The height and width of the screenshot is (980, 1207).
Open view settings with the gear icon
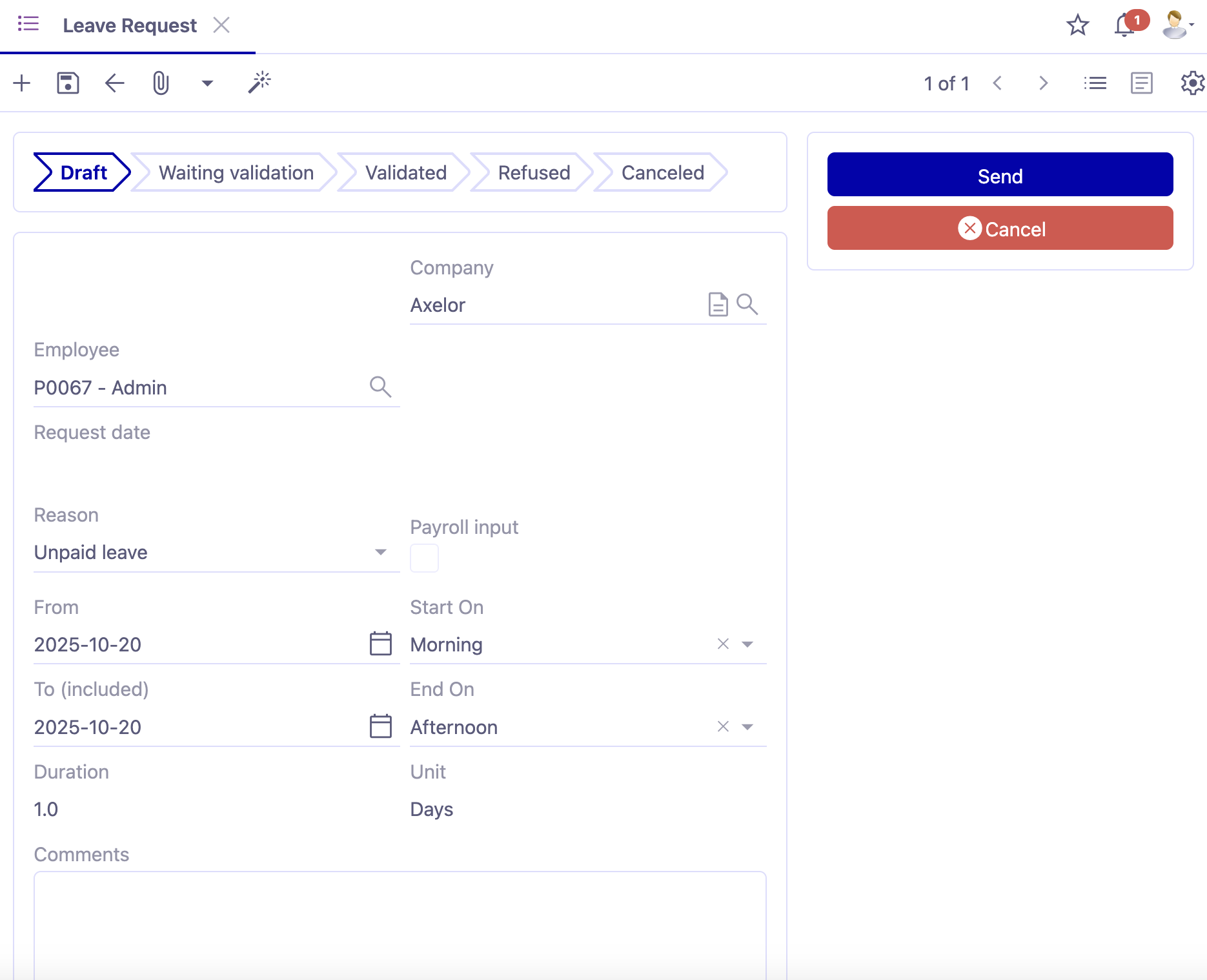coord(1191,83)
